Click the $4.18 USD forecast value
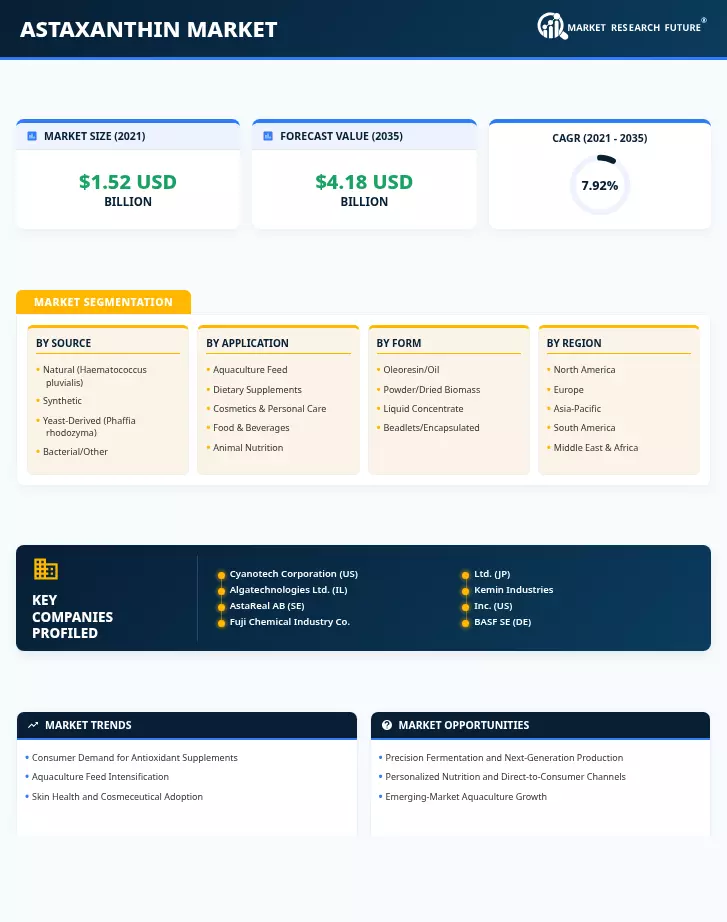The width and height of the screenshot is (727, 922). coord(364,182)
